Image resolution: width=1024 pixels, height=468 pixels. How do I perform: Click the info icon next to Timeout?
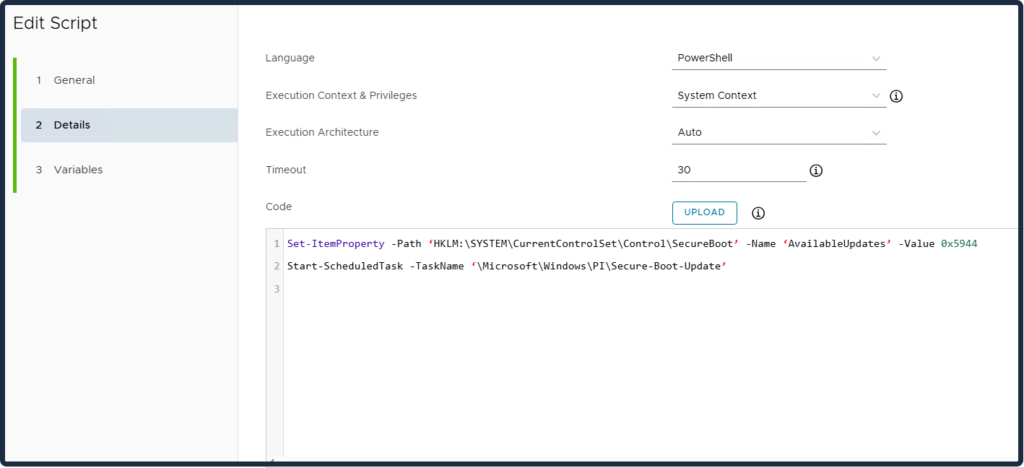816,171
